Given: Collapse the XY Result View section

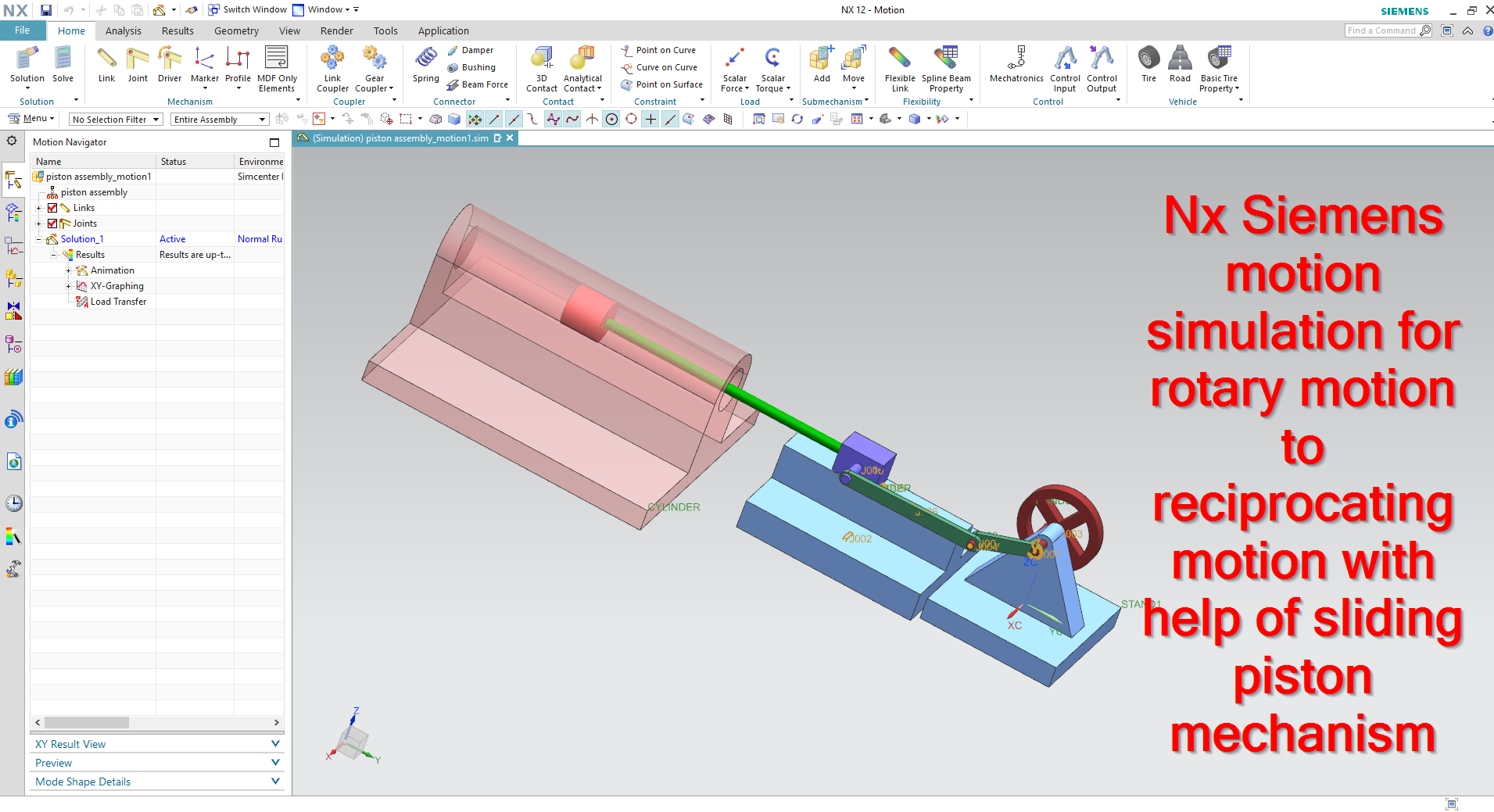Looking at the screenshot, I should (274, 743).
